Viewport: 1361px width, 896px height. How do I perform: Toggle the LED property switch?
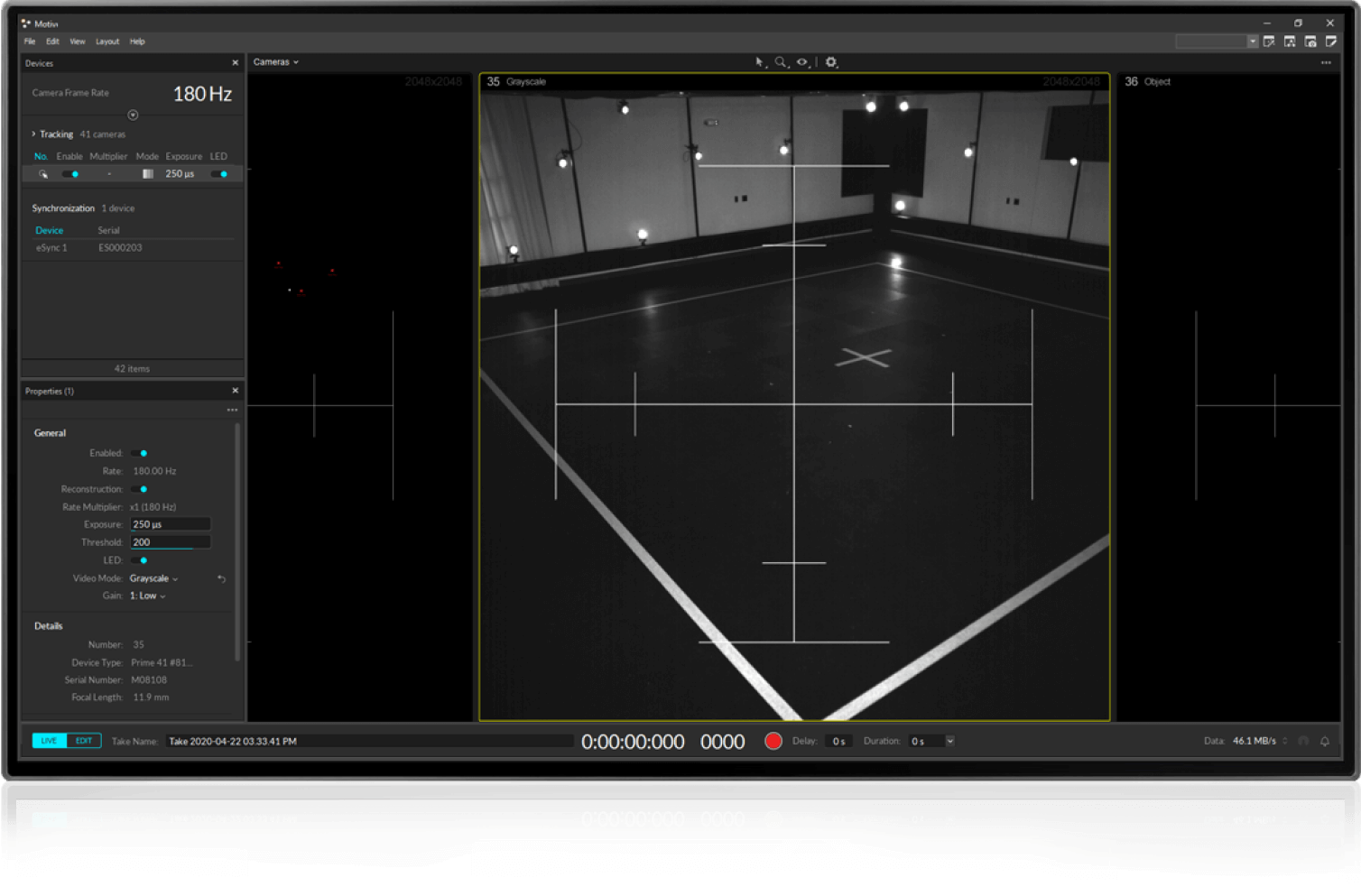(x=139, y=560)
